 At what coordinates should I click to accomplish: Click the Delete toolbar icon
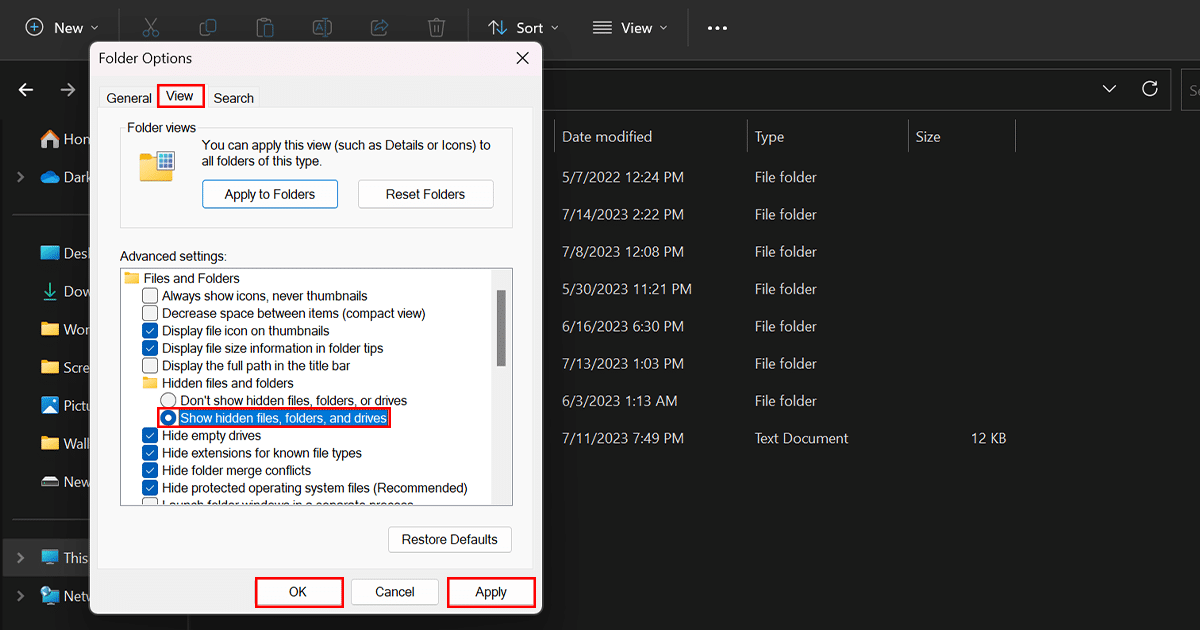[x=436, y=27]
